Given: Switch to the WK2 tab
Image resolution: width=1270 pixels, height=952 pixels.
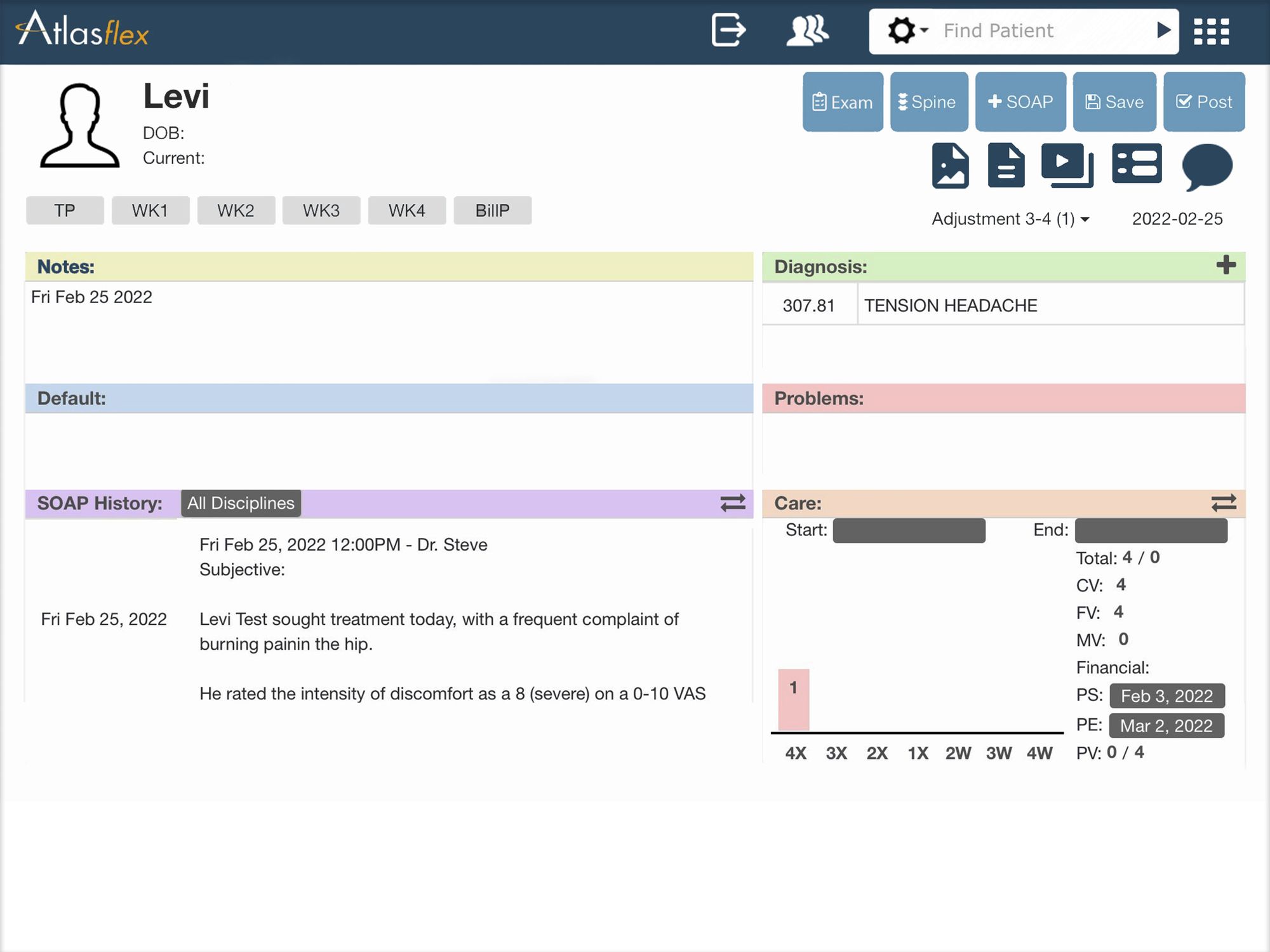Looking at the screenshot, I should pyautogui.click(x=236, y=210).
